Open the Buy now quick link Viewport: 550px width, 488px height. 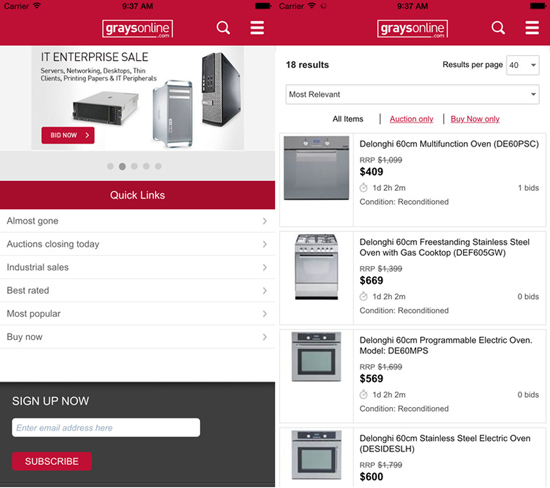click(x=138, y=337)
